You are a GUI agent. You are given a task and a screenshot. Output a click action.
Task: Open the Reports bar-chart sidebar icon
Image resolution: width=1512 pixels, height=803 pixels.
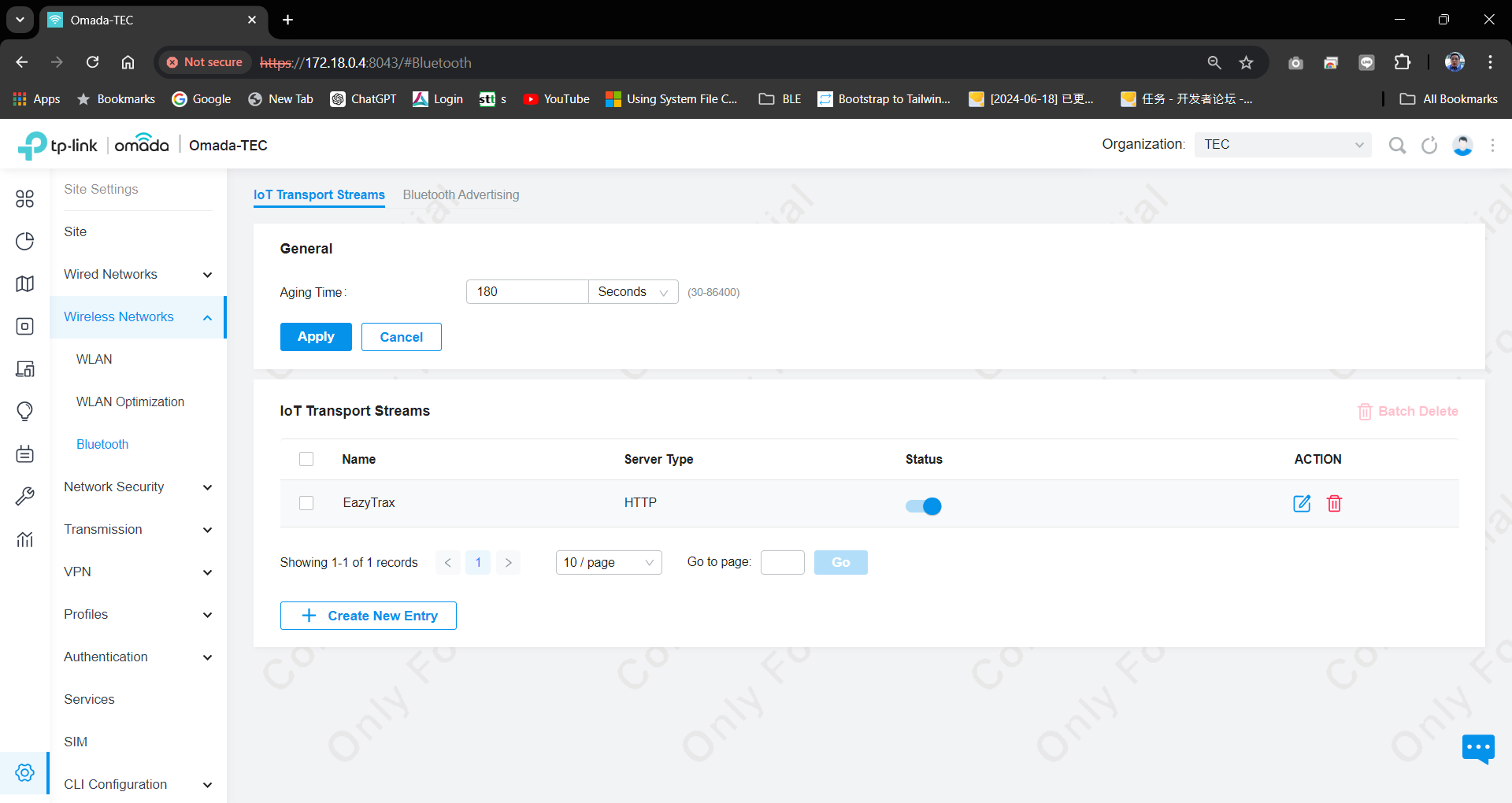point(24,538)
